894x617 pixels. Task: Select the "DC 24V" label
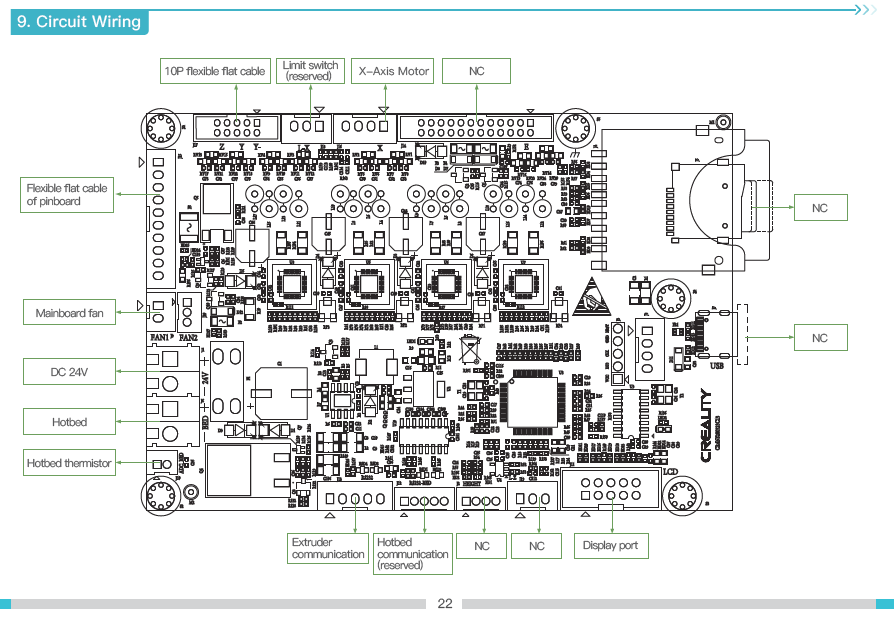pos(70,372)
